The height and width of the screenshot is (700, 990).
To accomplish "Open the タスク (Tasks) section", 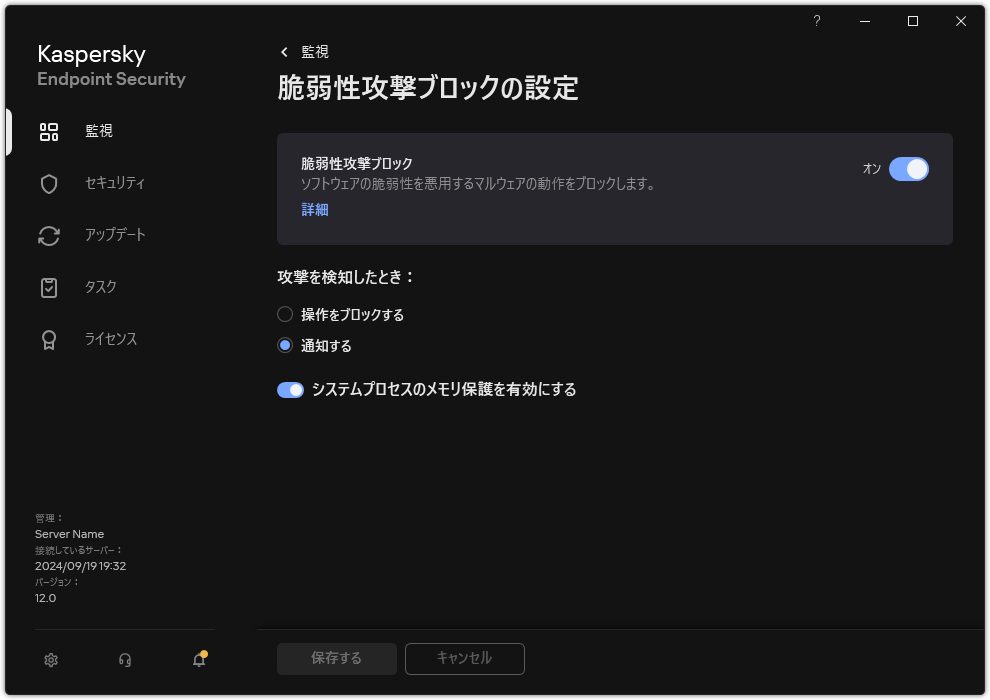I will pos(97,287).
